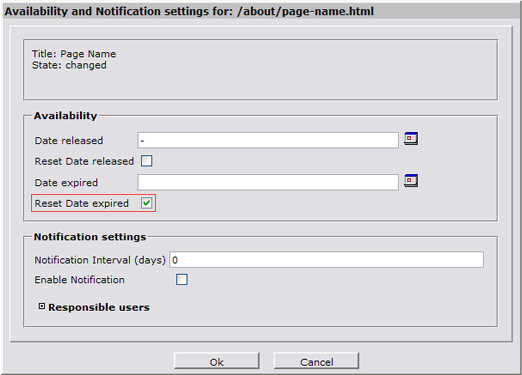Focus the Date released input field
The height and width of the screenshot is (375, 522).
tap(268, 140)
